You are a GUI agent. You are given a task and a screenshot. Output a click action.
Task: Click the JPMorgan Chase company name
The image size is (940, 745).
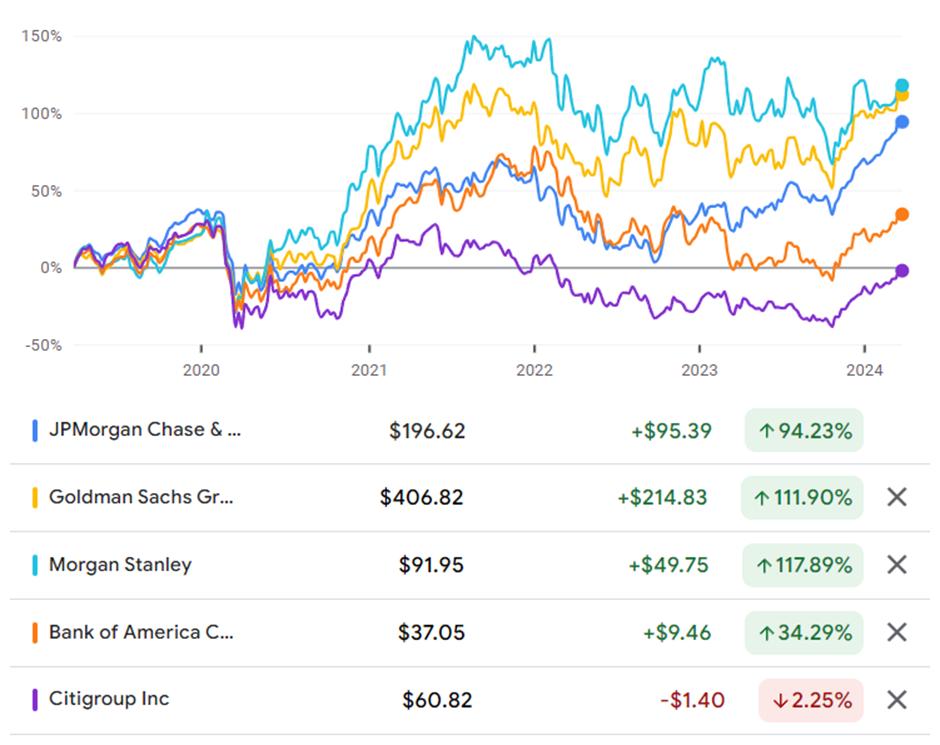click(145, 430)
